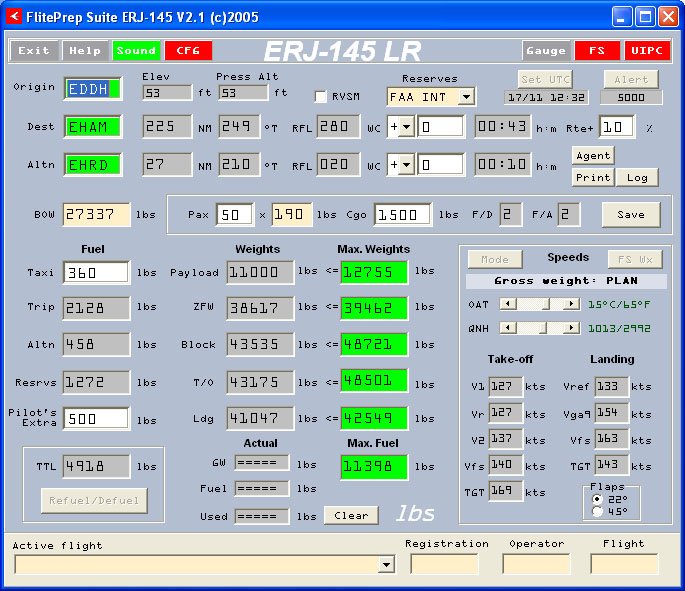685x591 pixels.
Task: Open Dest wind component sign dropdown
Action: pyautogui.click(x=406, y=127)
